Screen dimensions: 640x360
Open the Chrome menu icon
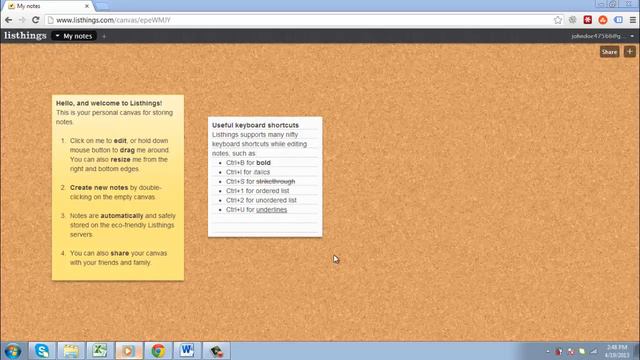633,20
